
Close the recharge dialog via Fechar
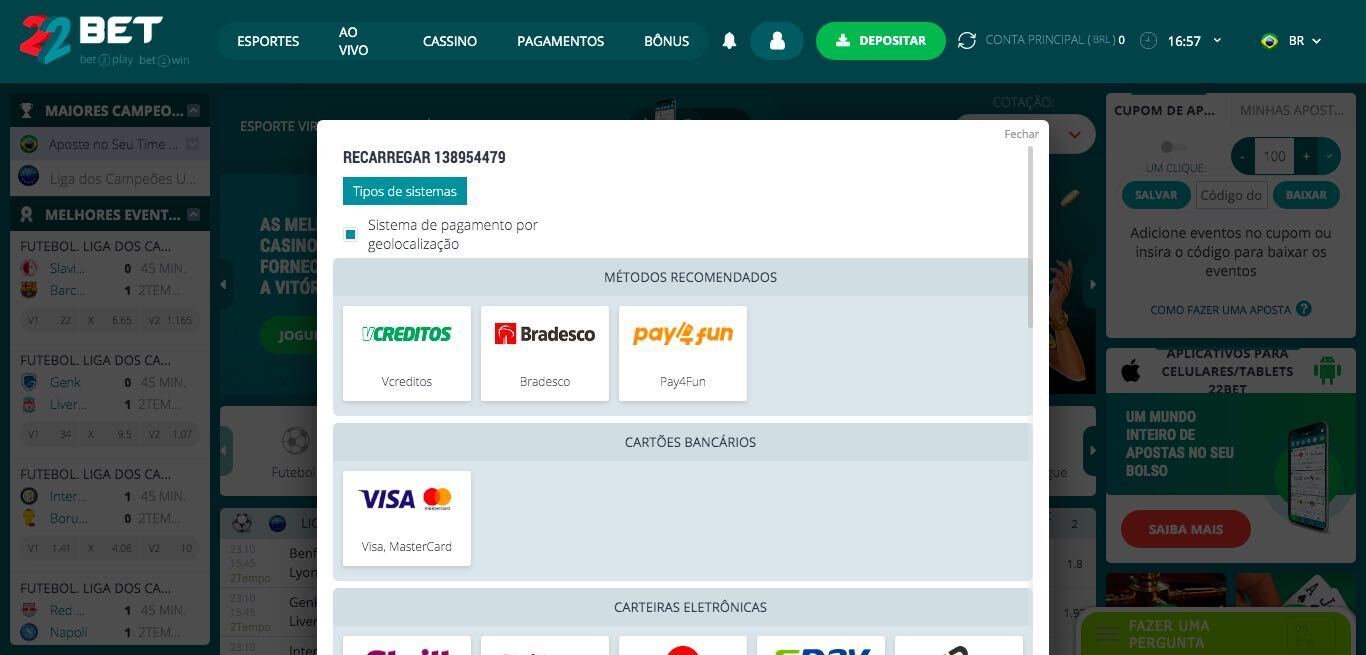click(1021, 134)
